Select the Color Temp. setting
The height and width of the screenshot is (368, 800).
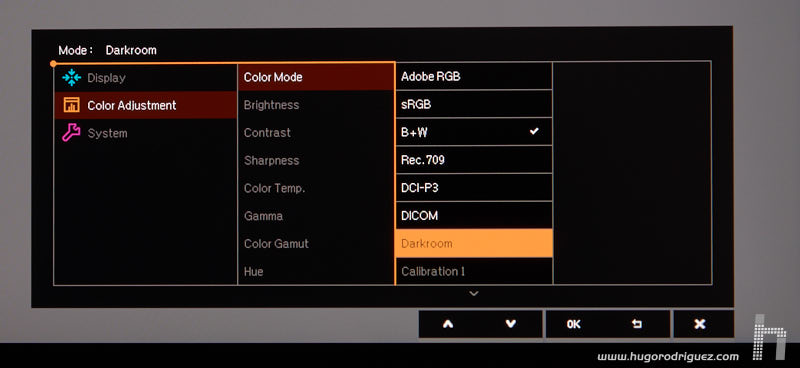point(316,188)
